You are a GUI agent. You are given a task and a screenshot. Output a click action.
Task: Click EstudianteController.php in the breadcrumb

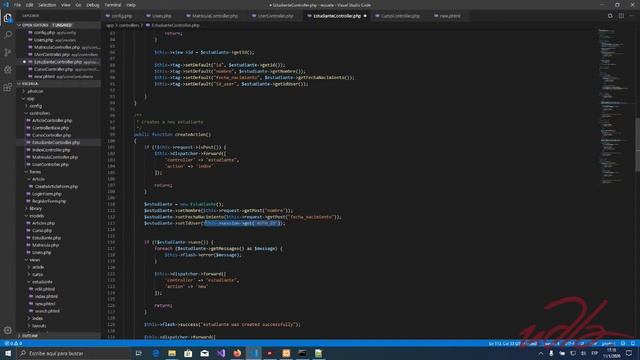click(175, 25)
